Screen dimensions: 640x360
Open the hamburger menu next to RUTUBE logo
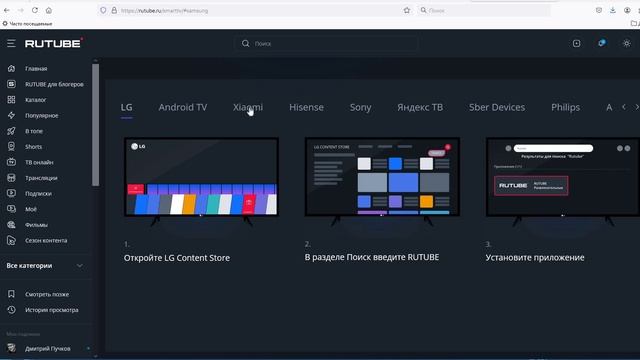pos(11,43)
